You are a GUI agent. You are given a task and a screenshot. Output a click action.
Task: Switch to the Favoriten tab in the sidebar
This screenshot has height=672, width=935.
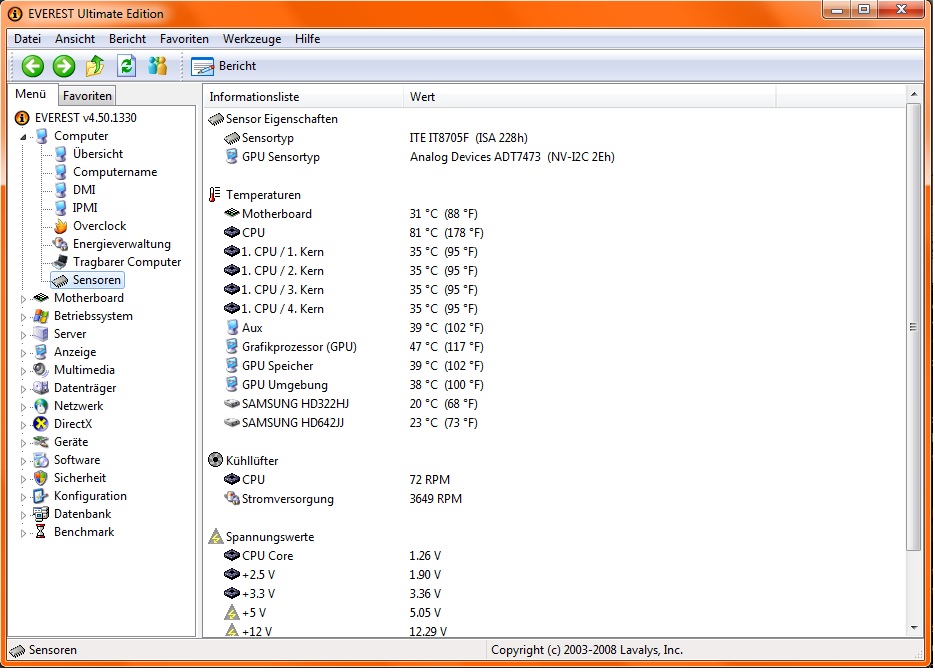[87, 95]
